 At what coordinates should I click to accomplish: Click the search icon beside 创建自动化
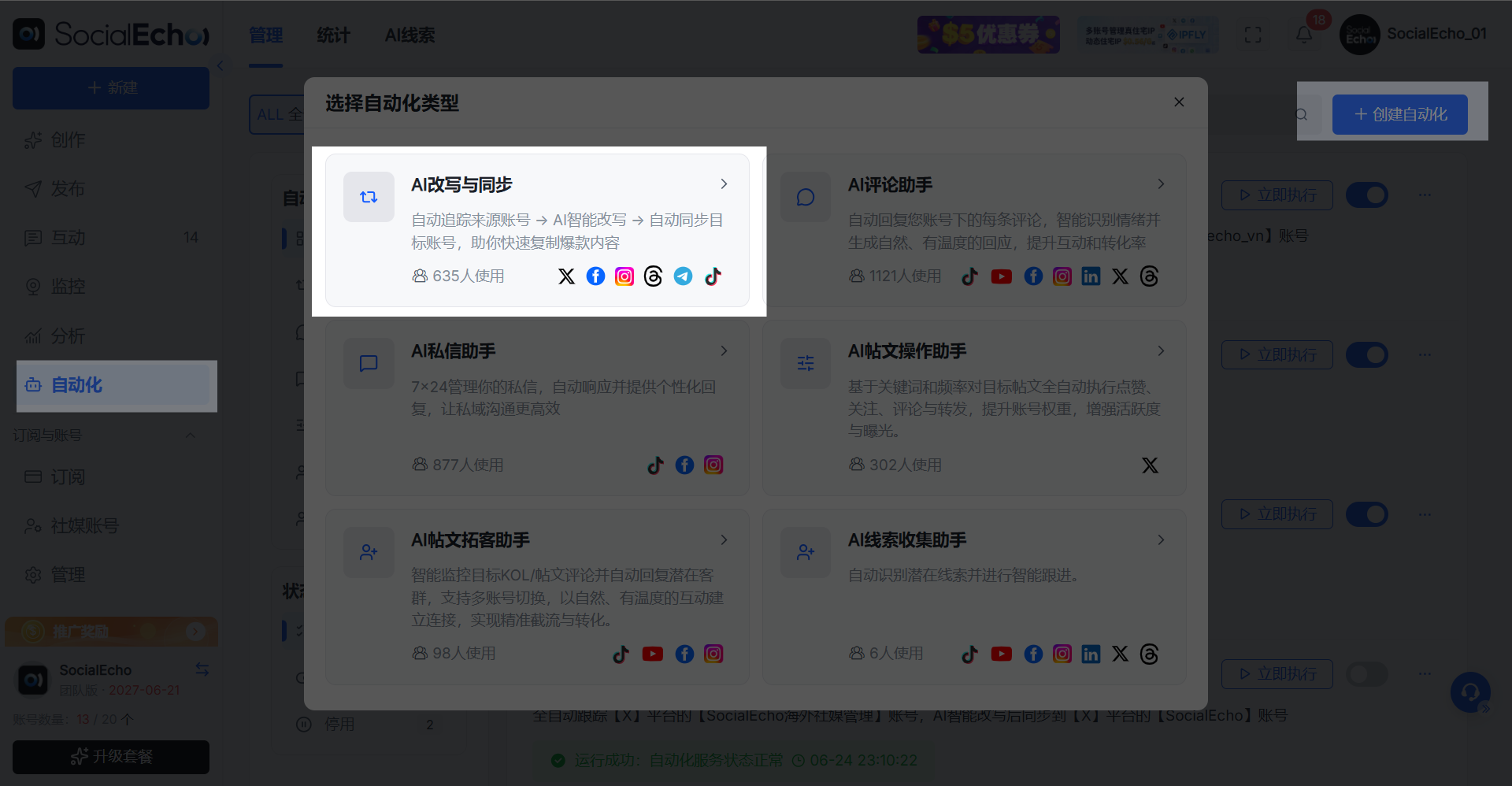point(1302,115)
